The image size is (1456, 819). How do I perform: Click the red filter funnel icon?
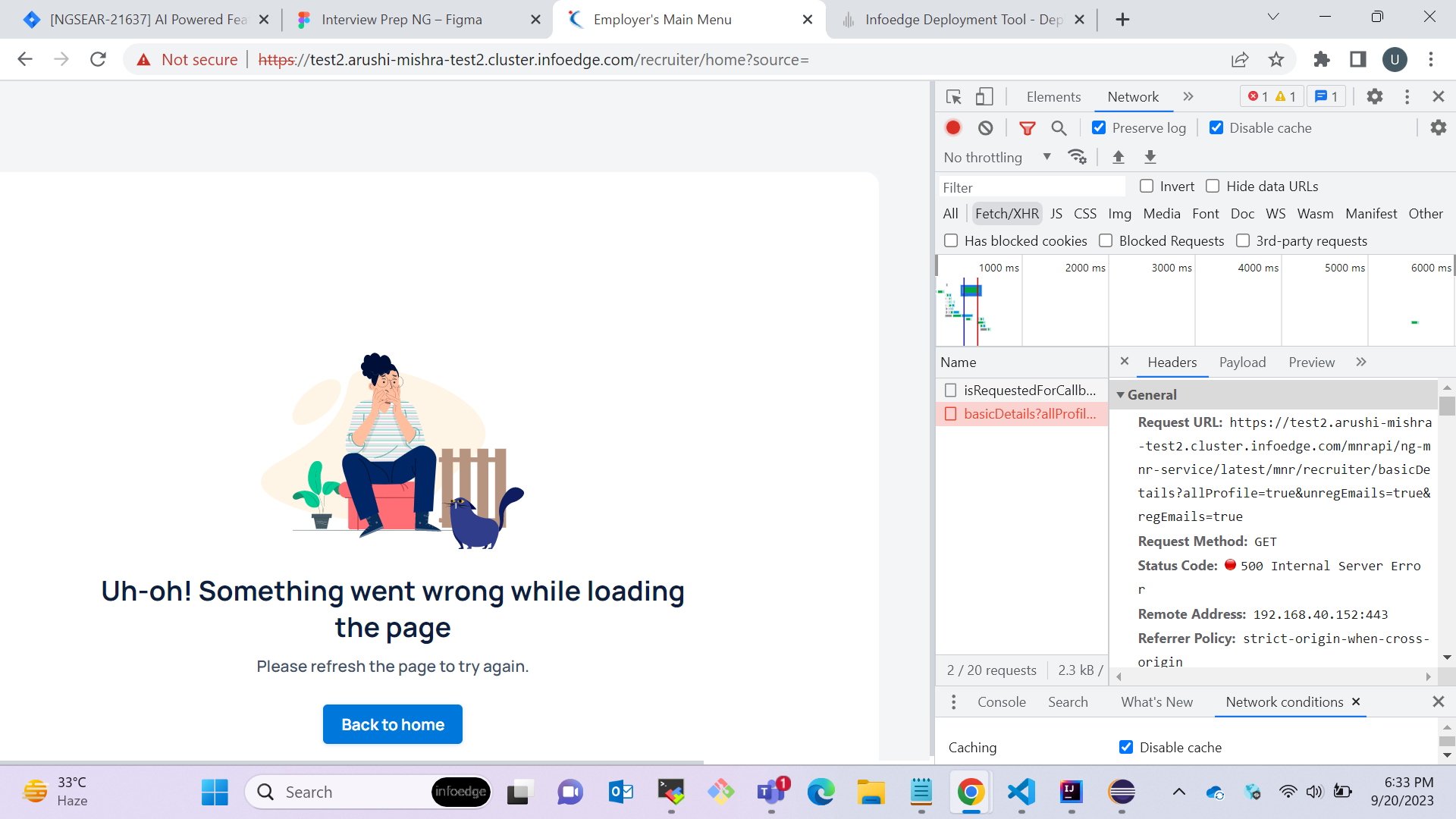(x=1027, y=128)
